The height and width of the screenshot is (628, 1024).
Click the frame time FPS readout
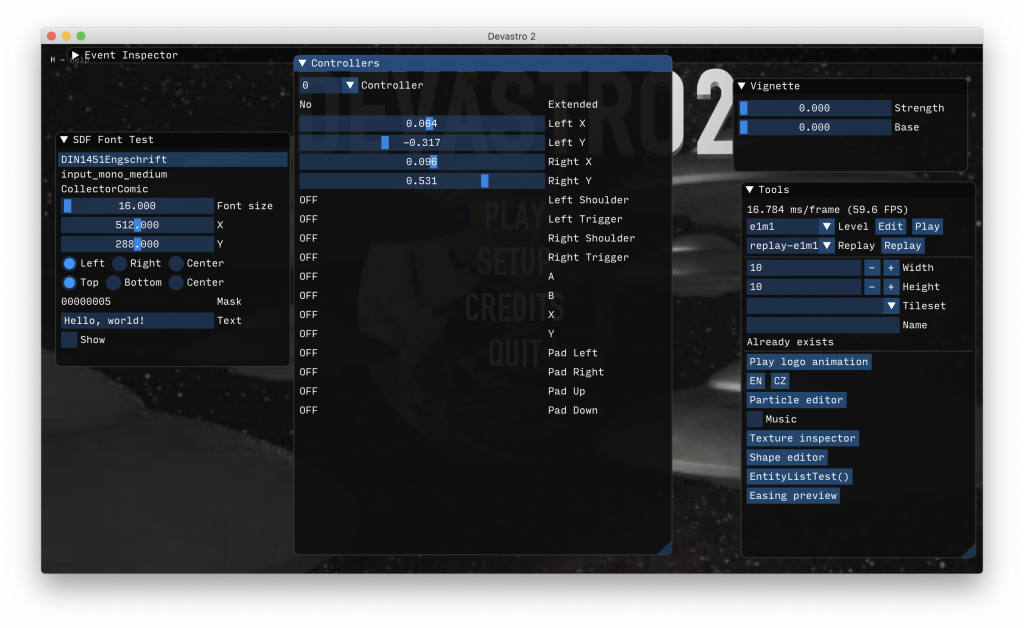[827, 210]
